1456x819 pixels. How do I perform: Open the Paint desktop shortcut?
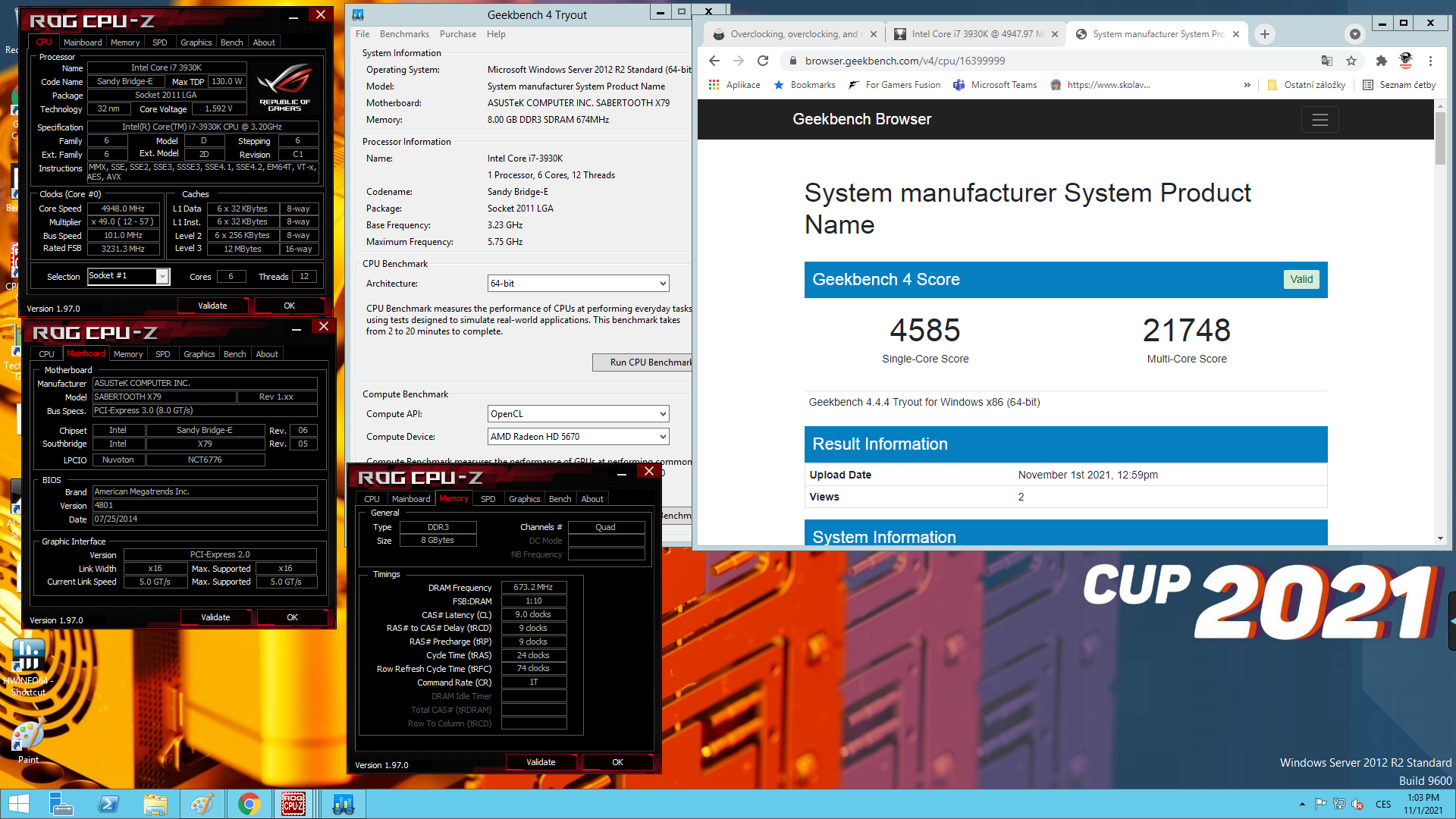click(x=28, y=742)
